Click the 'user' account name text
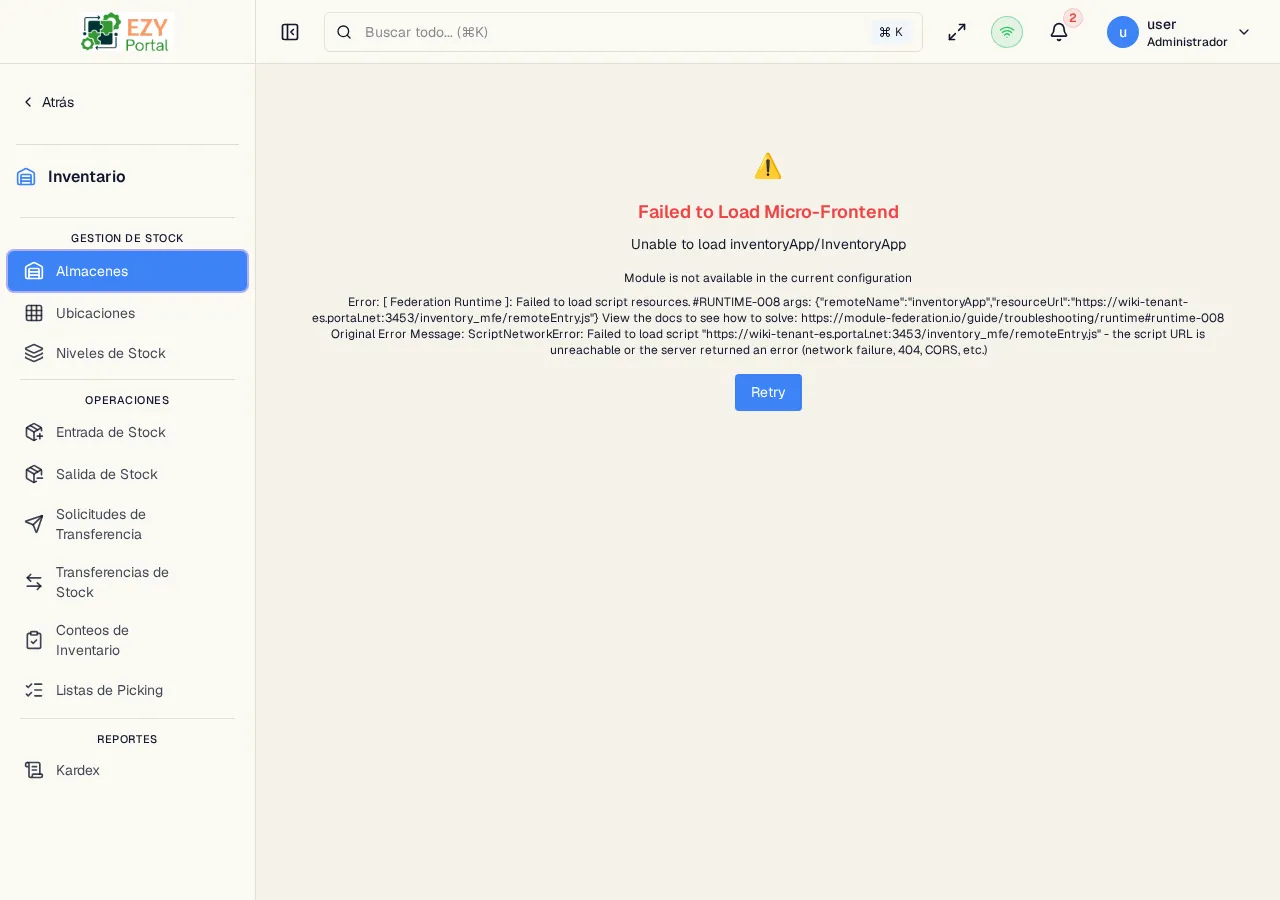1280x900 pixels. 1162,24
